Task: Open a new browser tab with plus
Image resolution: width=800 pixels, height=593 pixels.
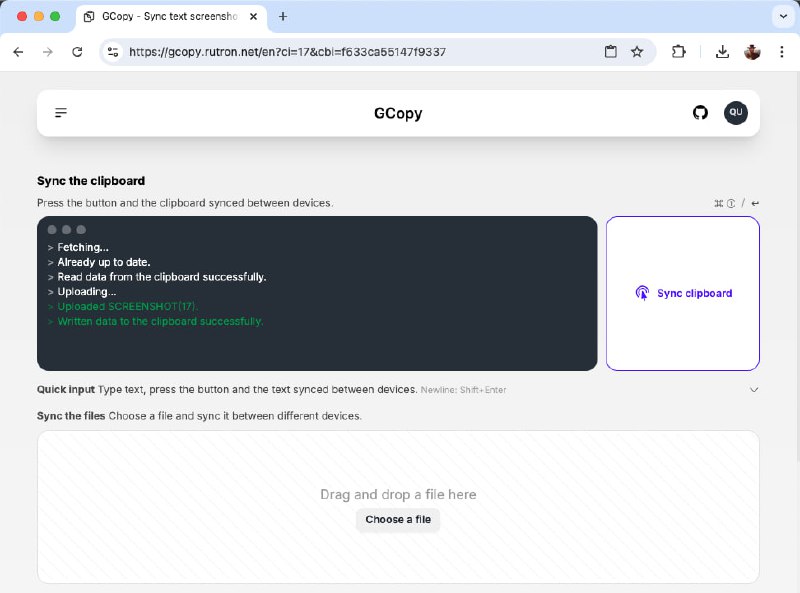Action: coord(283,16)
